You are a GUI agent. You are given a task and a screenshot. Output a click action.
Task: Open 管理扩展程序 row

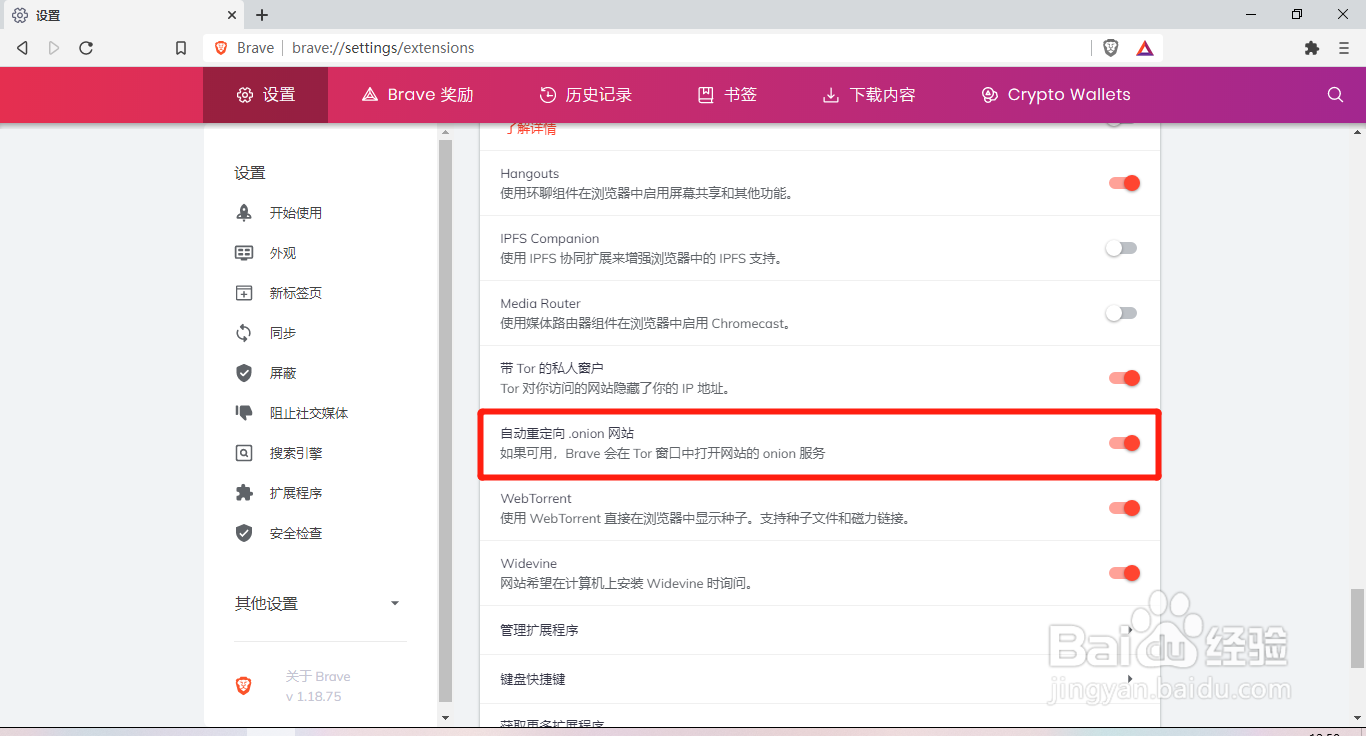click(x=820, y=630)
